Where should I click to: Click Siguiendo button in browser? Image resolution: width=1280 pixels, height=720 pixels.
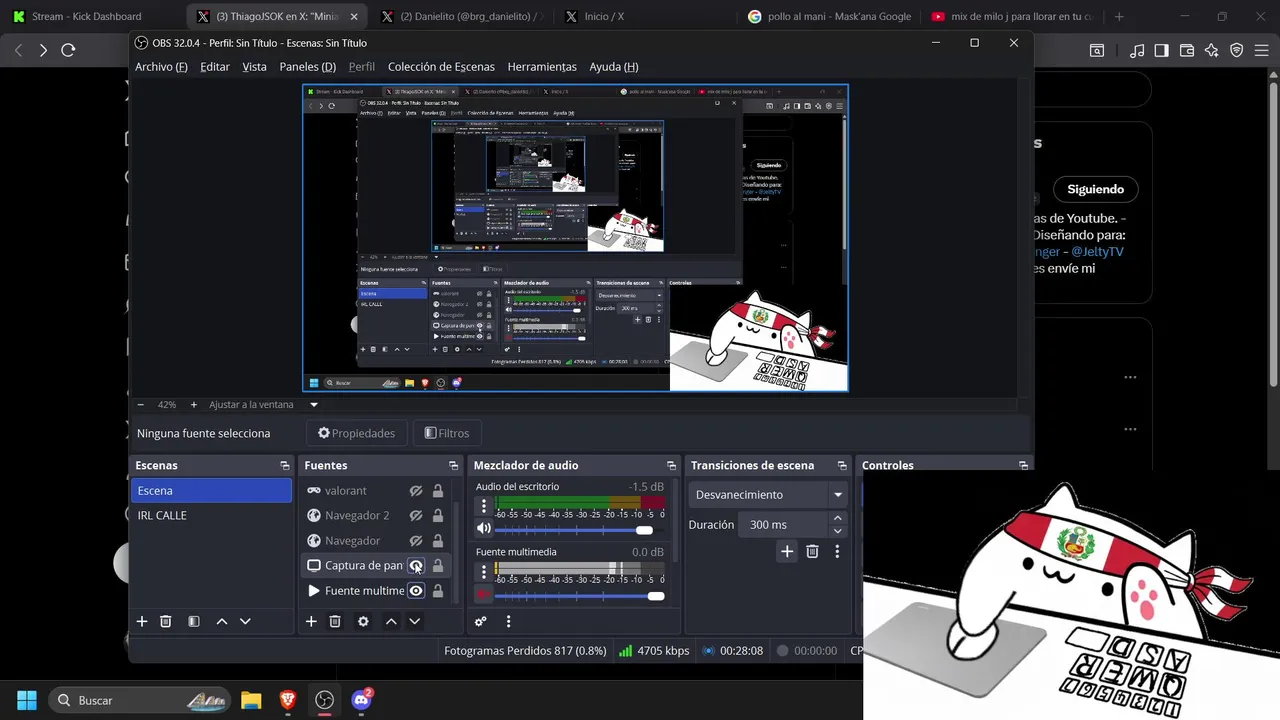(1095, 189)
